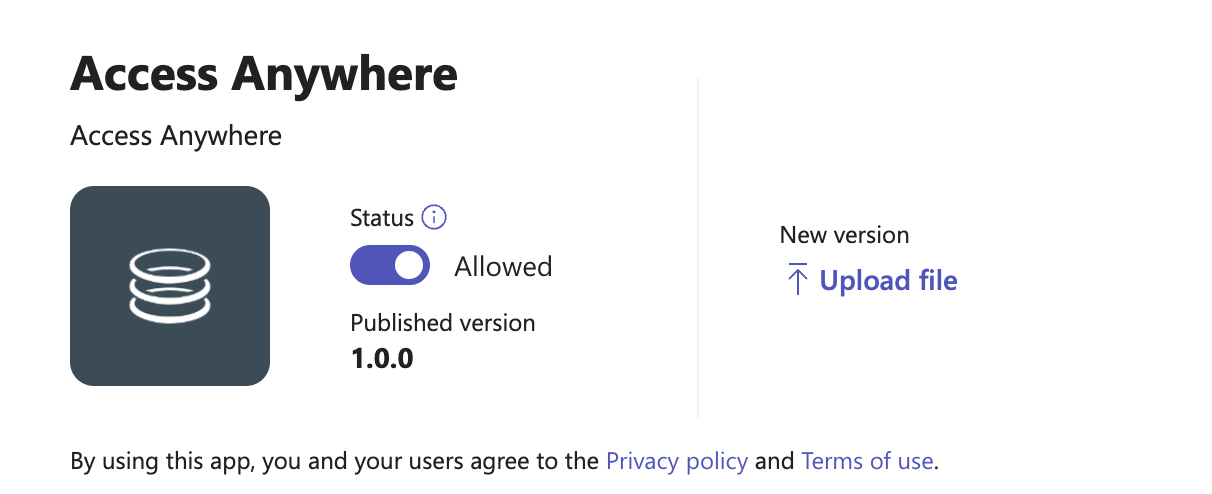Open the Privacy policy link
1212x494 pixels.
point(677,461)
